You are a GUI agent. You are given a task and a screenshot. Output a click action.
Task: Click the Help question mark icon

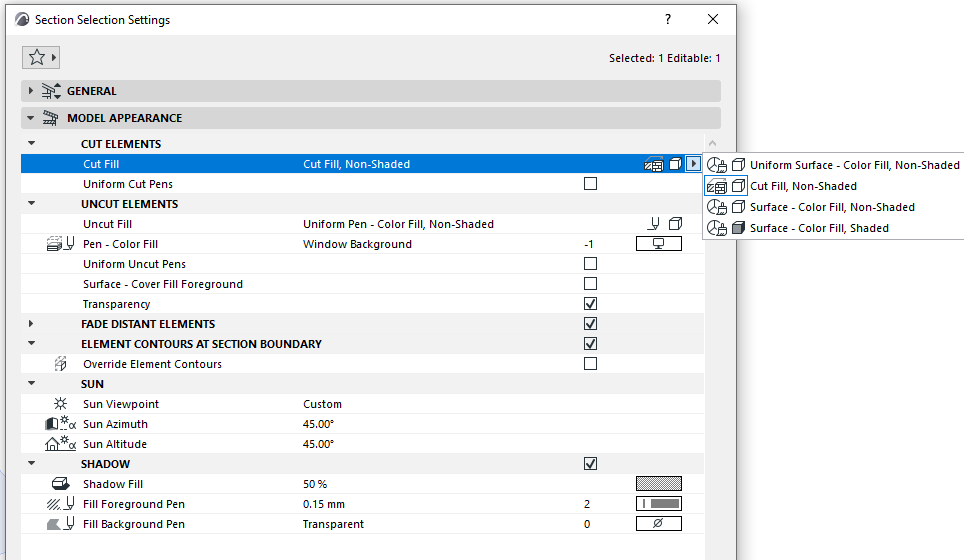(x=668, y=19)
